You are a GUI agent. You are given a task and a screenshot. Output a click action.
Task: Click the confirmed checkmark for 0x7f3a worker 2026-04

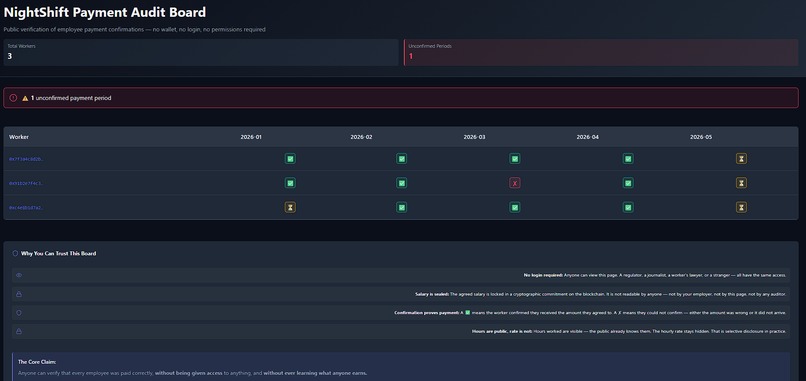tap(628, 159)
